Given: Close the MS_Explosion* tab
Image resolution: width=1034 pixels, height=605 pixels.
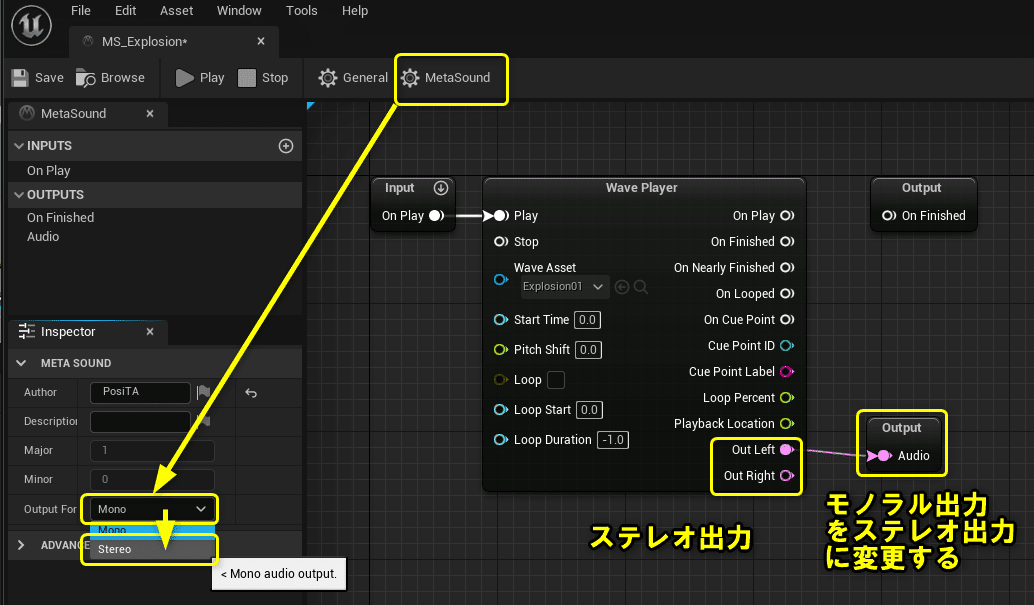Looking at the screenshot, I should click(261, 41).
